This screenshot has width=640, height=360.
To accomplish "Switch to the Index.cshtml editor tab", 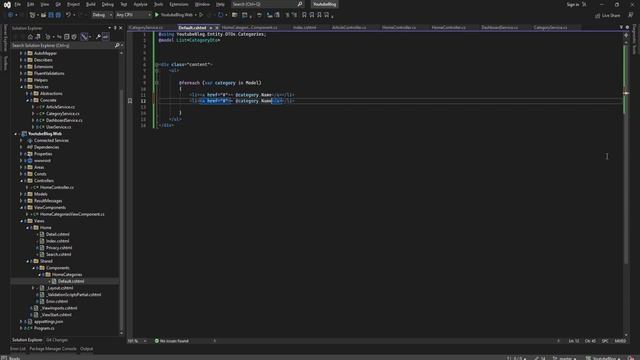I will (304, 27).
